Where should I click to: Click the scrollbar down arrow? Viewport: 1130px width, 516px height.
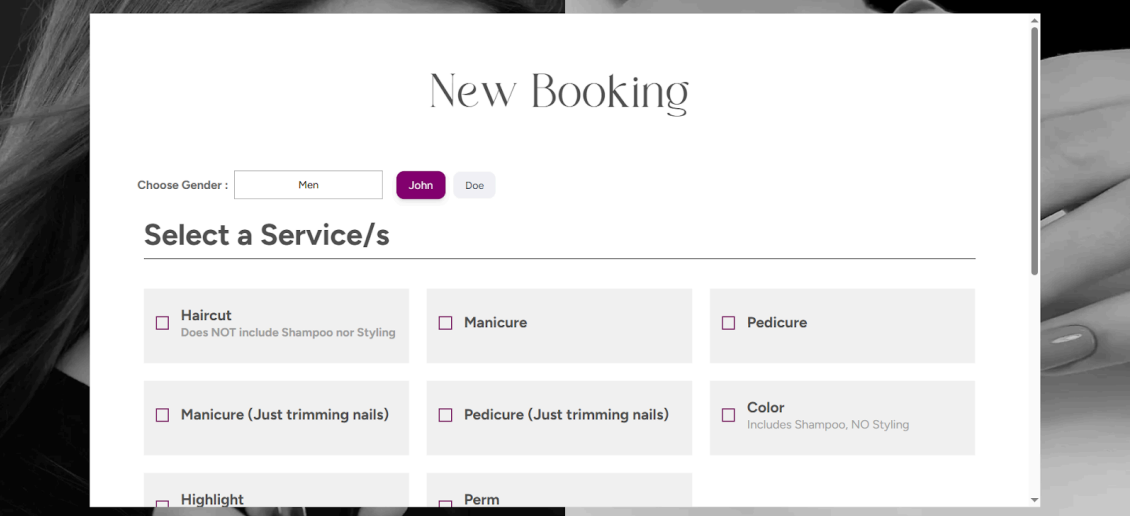point(1034,499)
